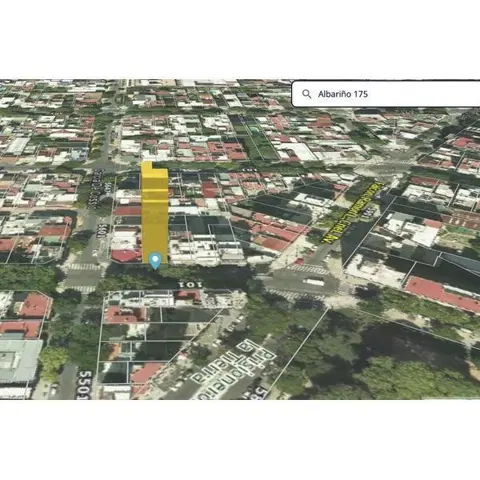Focus the search field showing Albariño 175
The height and width of the screenshot is (480, 480).
click(386, 94)
